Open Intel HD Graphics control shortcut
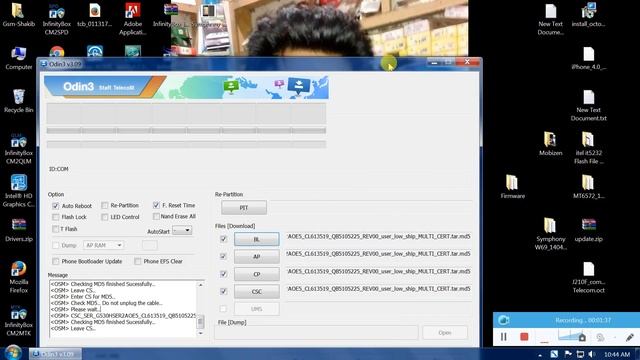The image size is (640, 360). point(18,191)
